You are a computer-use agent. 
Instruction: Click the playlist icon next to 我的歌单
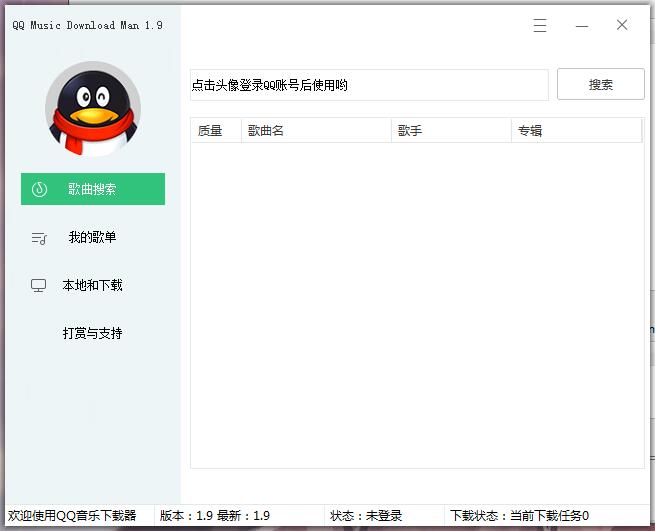39,238
